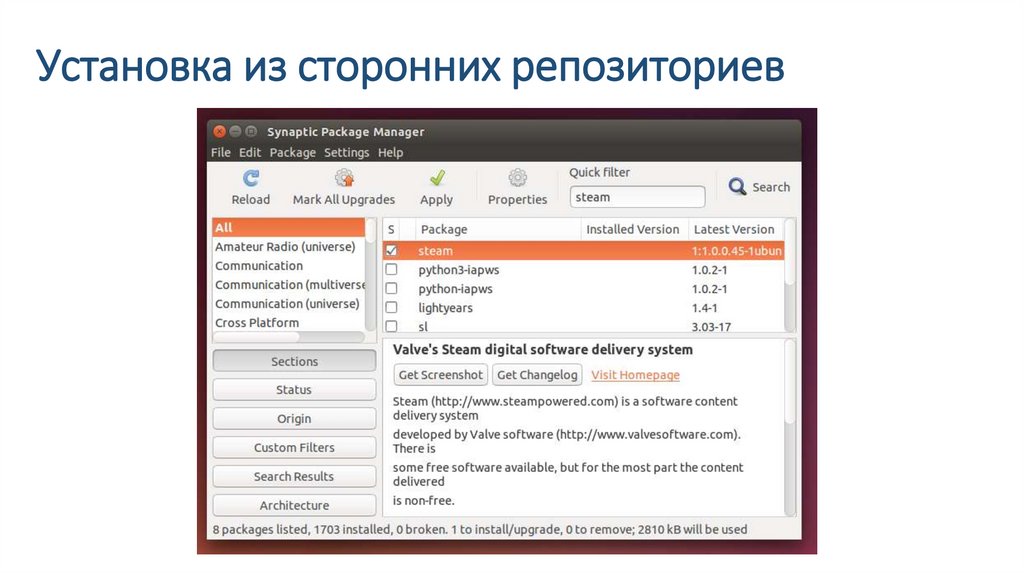Sort by Installed Version column header
1024x574 pixels.
click(x=634, y=229)
